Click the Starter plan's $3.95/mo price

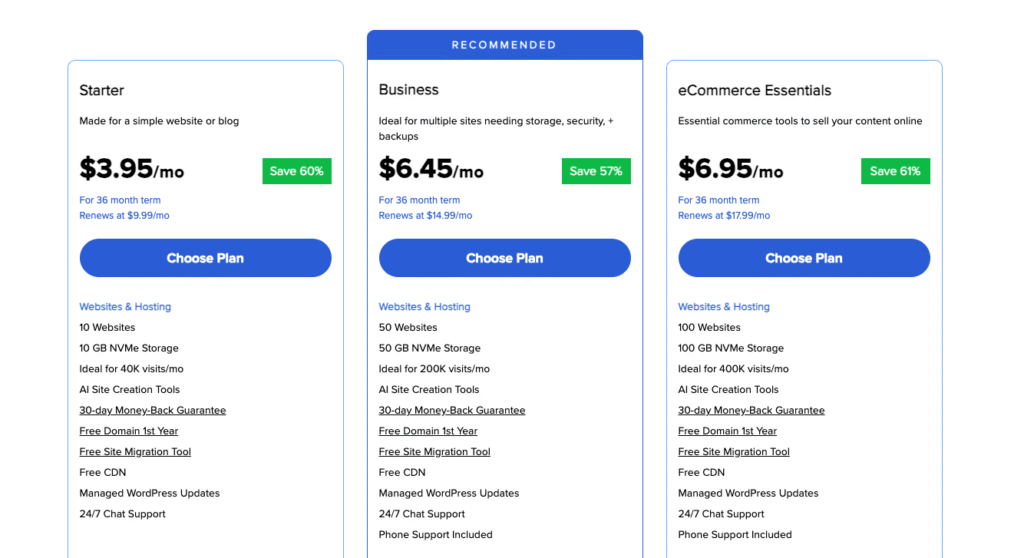[132, 170]
